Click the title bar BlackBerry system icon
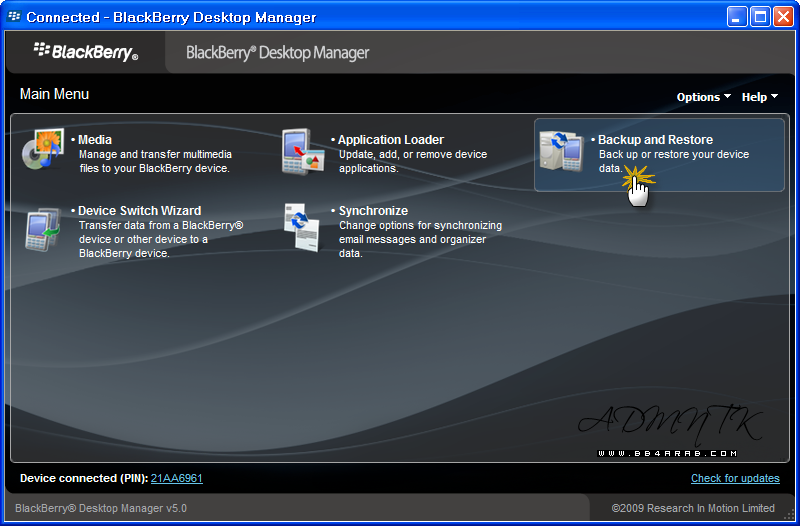This screenshot has height=526, width=800. point(14,17)
